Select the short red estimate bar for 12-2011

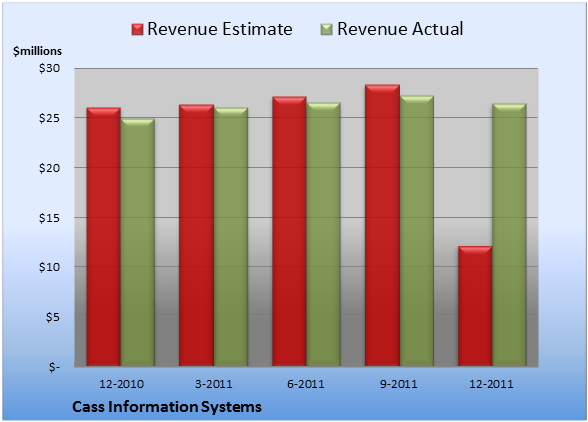click(x=475, y=306)
